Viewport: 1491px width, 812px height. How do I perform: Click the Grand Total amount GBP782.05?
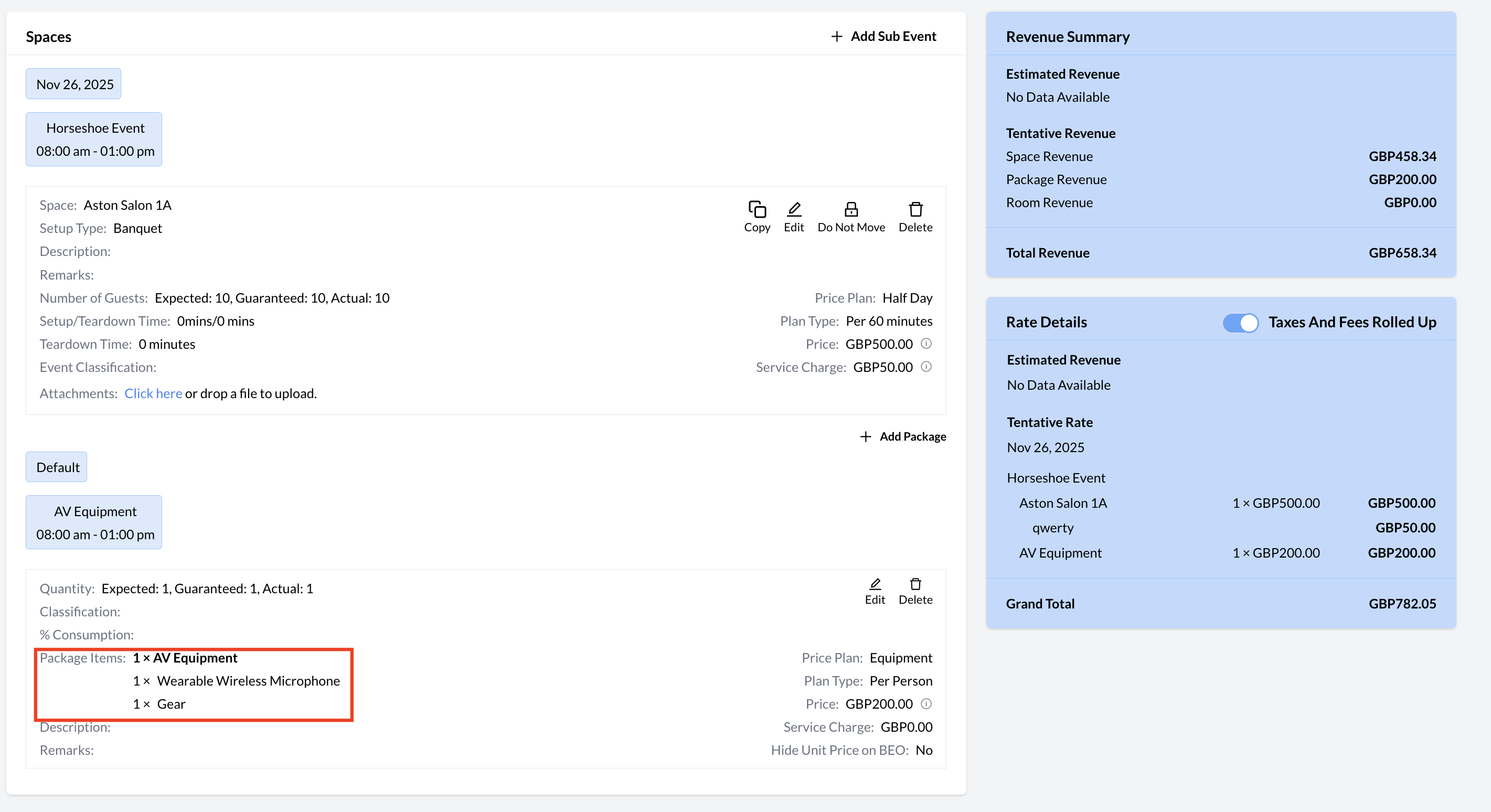click(1402, 604)
